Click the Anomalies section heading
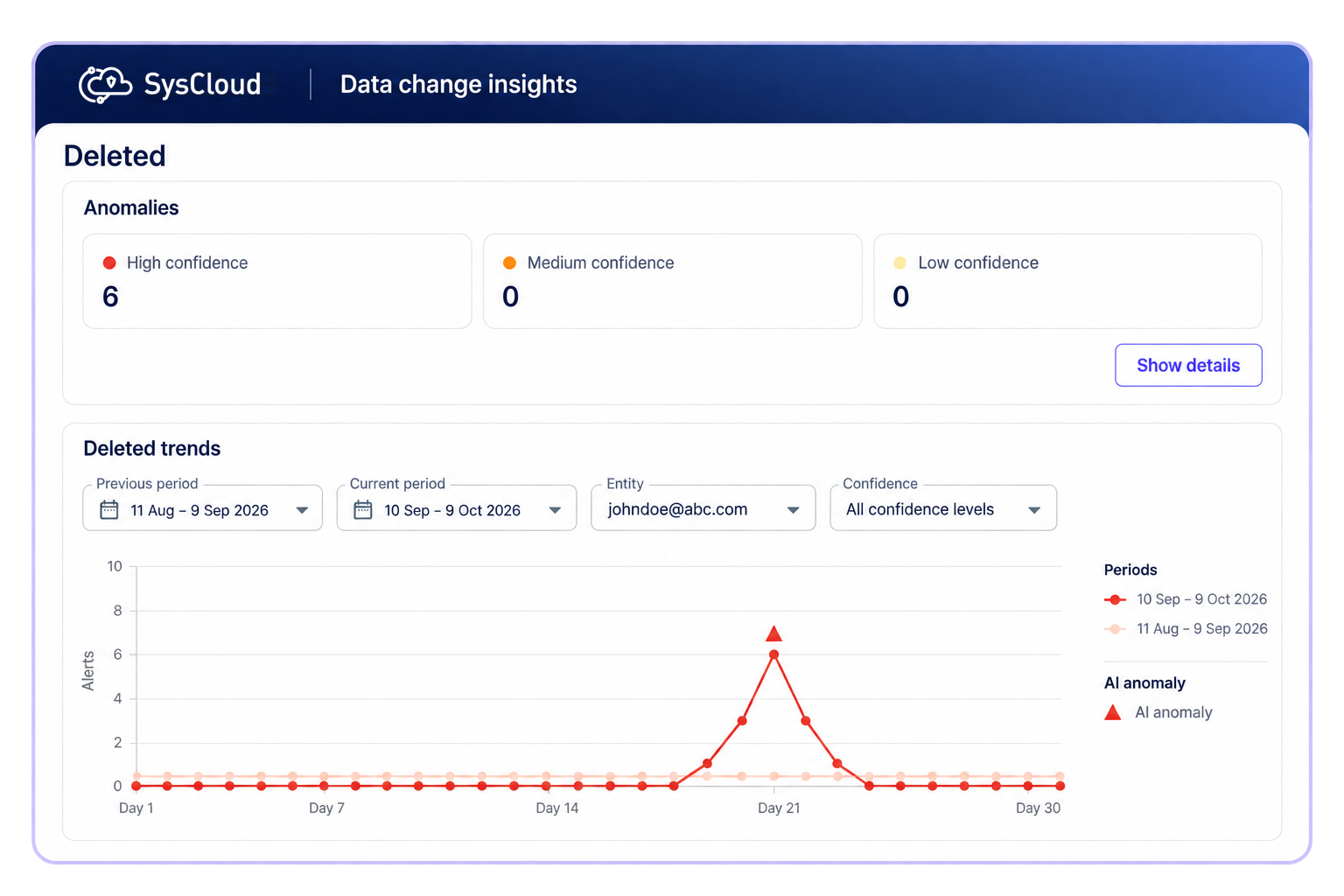The image size is (1344, 896). pos(131,207)
